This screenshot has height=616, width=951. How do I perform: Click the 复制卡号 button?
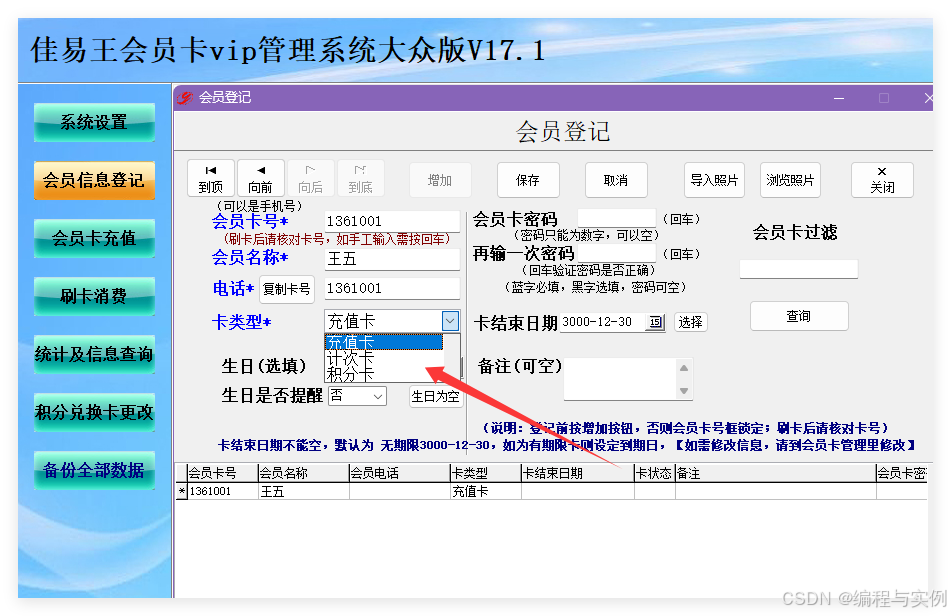[287, 289]
